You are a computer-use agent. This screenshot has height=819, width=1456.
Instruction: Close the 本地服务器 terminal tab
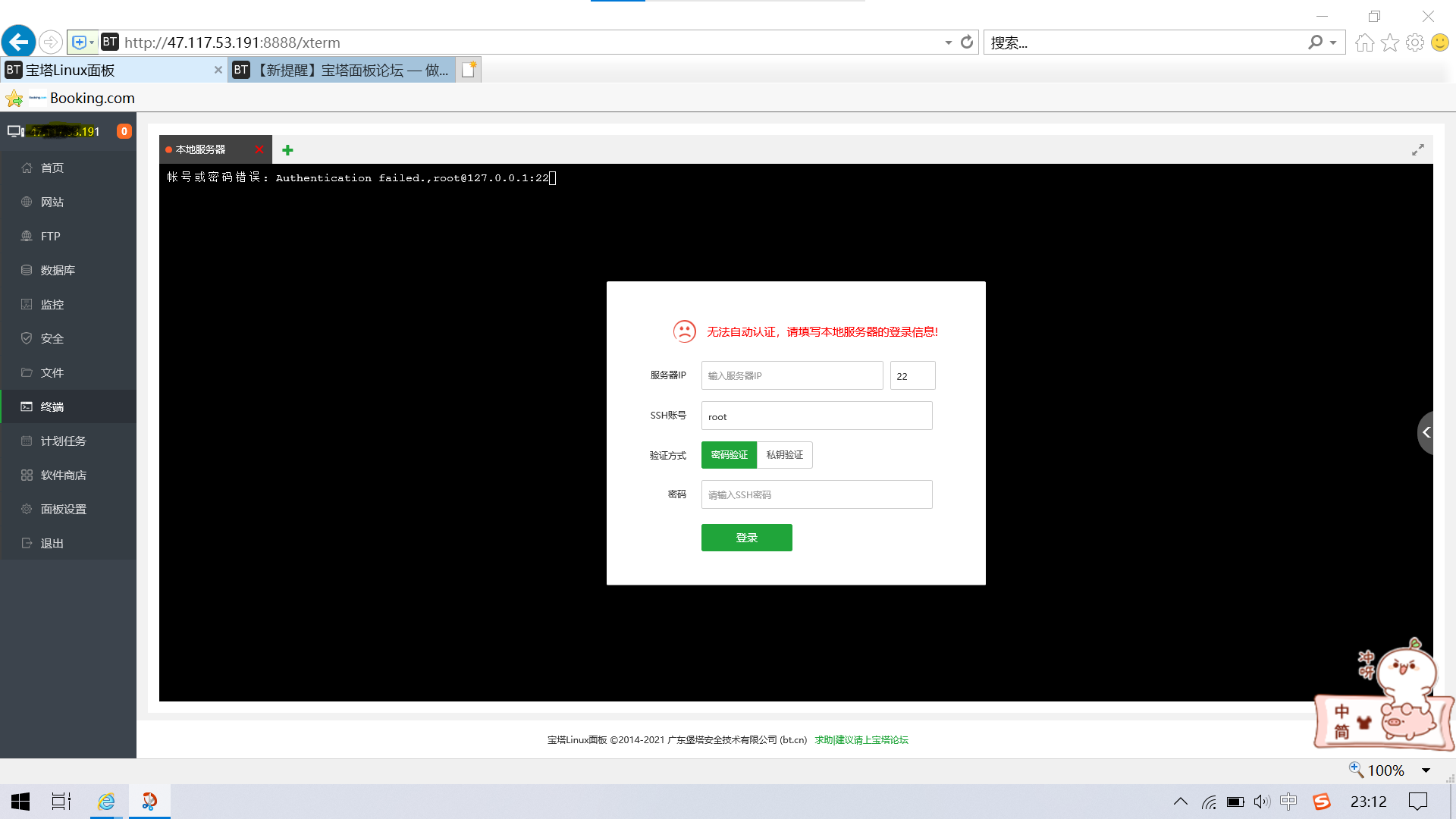pos(259,149)
